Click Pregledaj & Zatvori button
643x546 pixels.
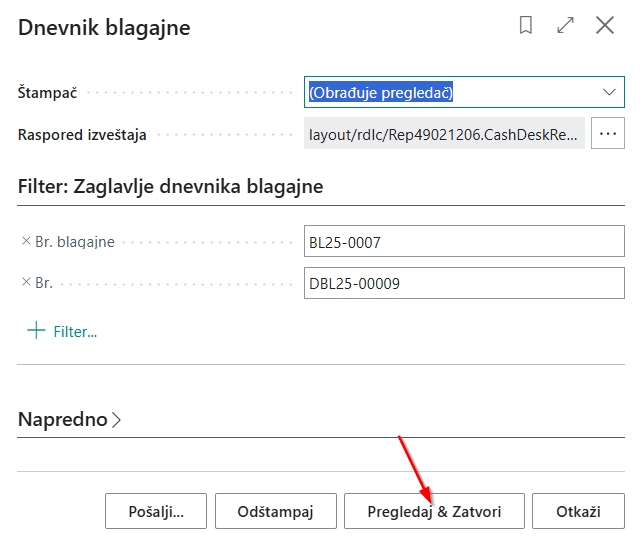coord(434,511)
